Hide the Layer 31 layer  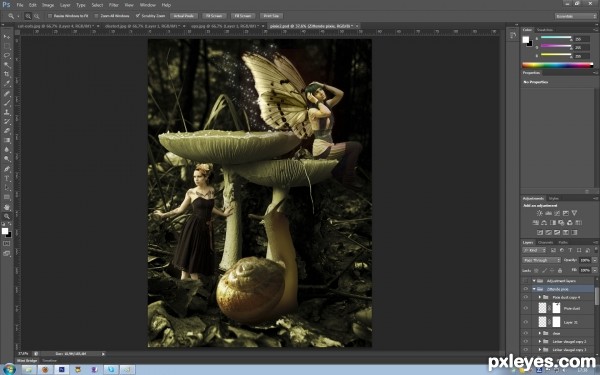[x=526, y=322]
